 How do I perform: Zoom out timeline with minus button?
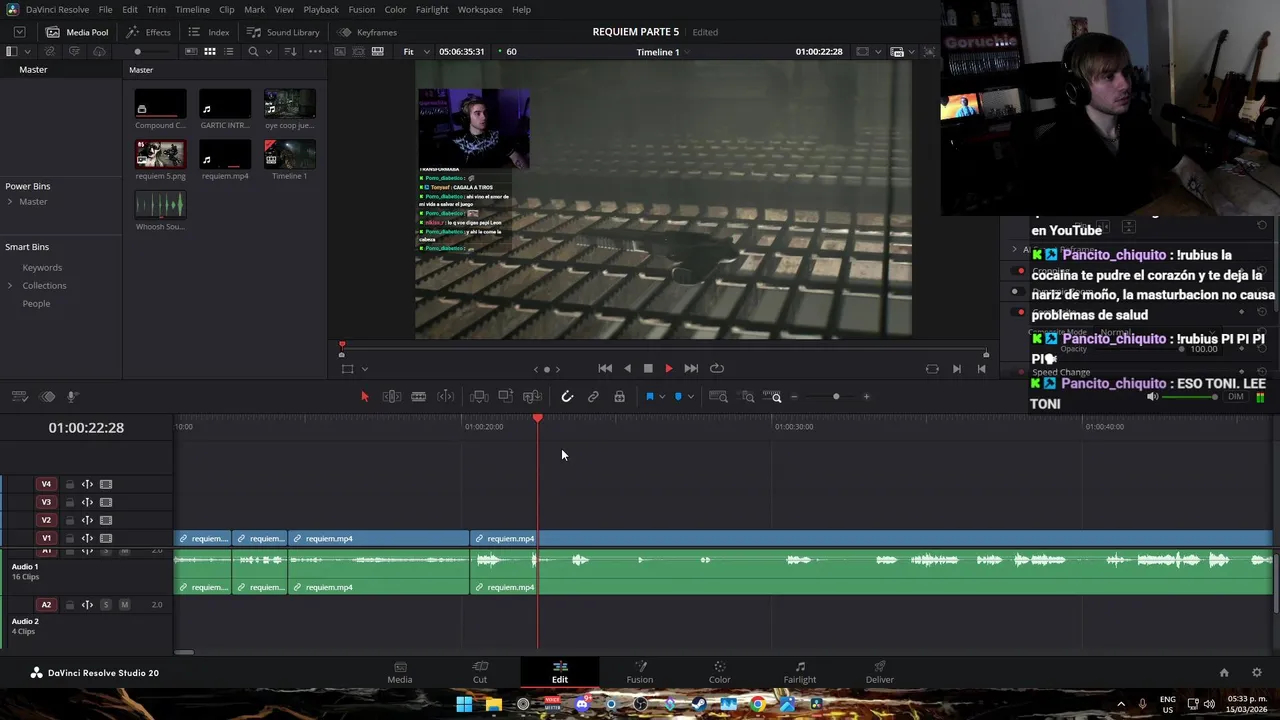[795, 397]
